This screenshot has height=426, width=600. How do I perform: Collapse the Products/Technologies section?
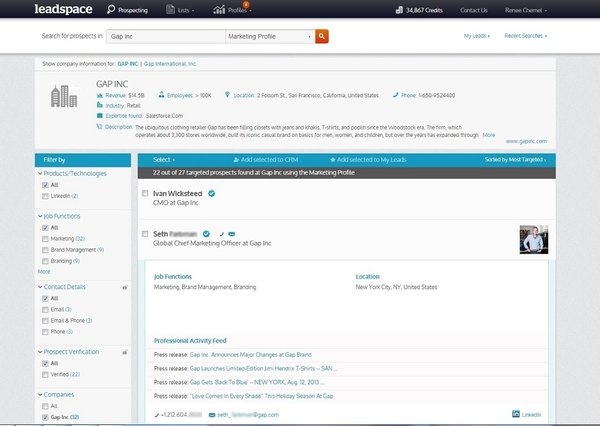click(x=40, y=173)
